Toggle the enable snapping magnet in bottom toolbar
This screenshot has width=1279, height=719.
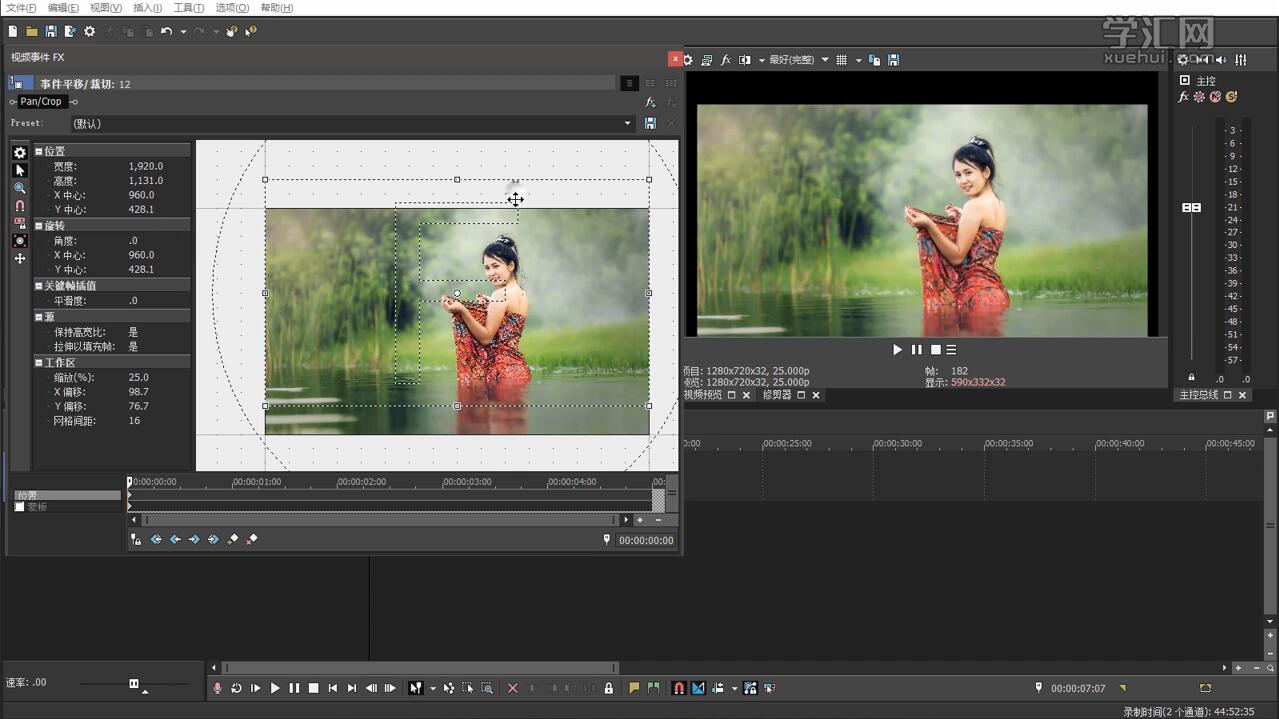click(x=679, y=688)
